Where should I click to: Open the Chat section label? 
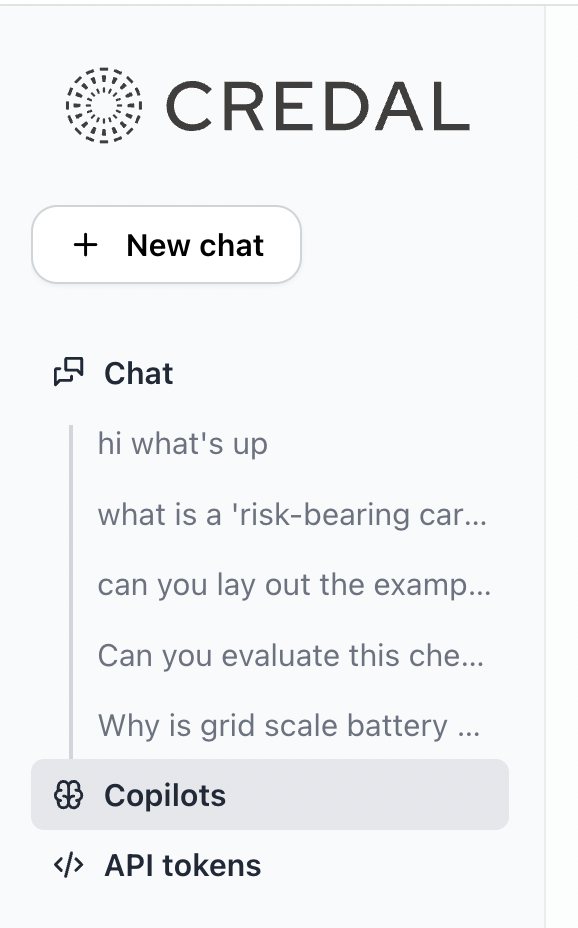[138, 373]
